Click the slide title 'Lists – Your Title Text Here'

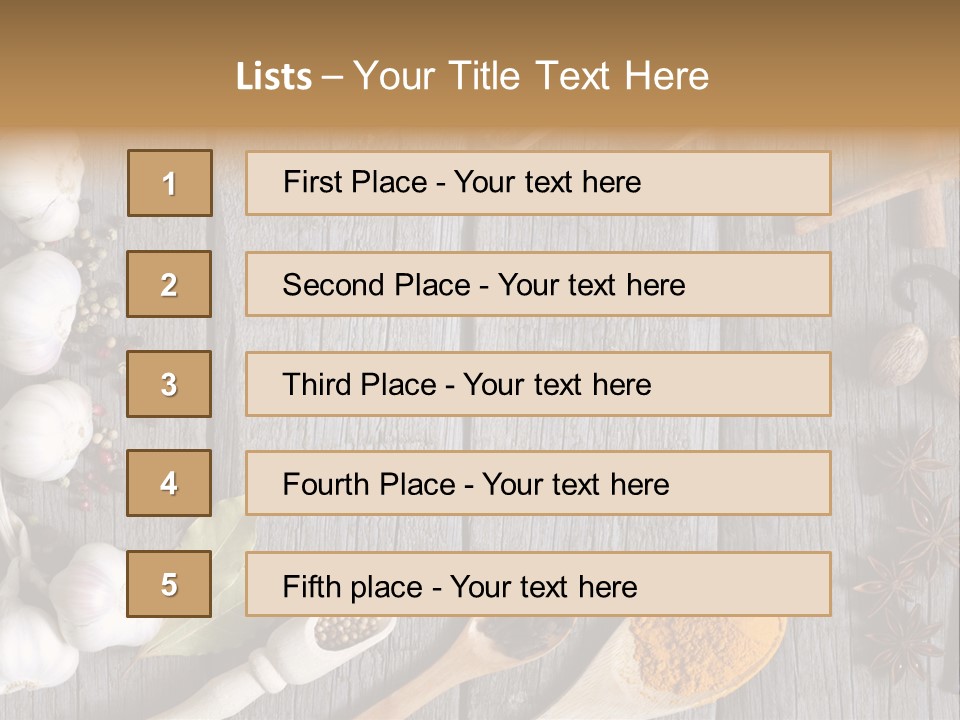click(472, 76)
